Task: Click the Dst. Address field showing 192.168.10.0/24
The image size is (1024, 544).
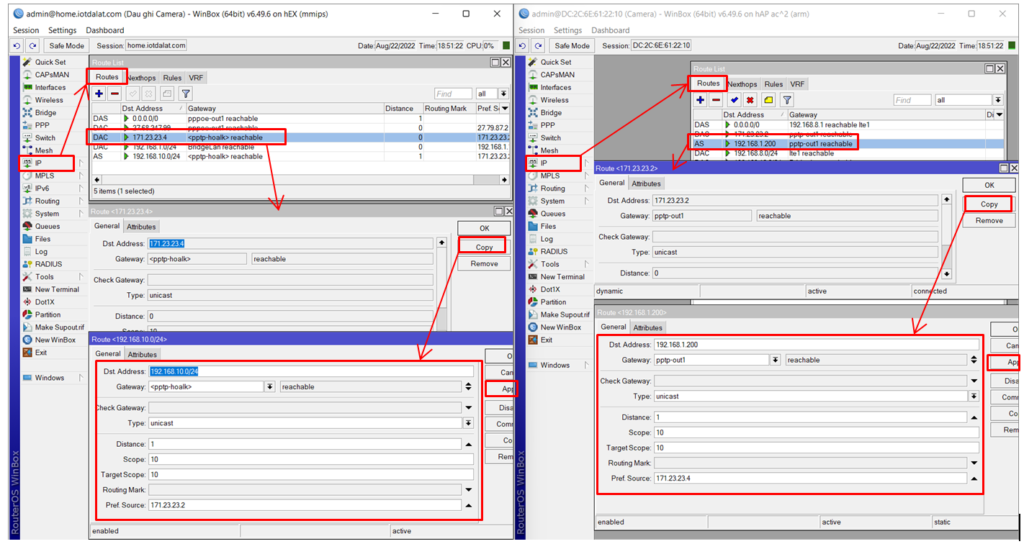Action: pos(310,371)
